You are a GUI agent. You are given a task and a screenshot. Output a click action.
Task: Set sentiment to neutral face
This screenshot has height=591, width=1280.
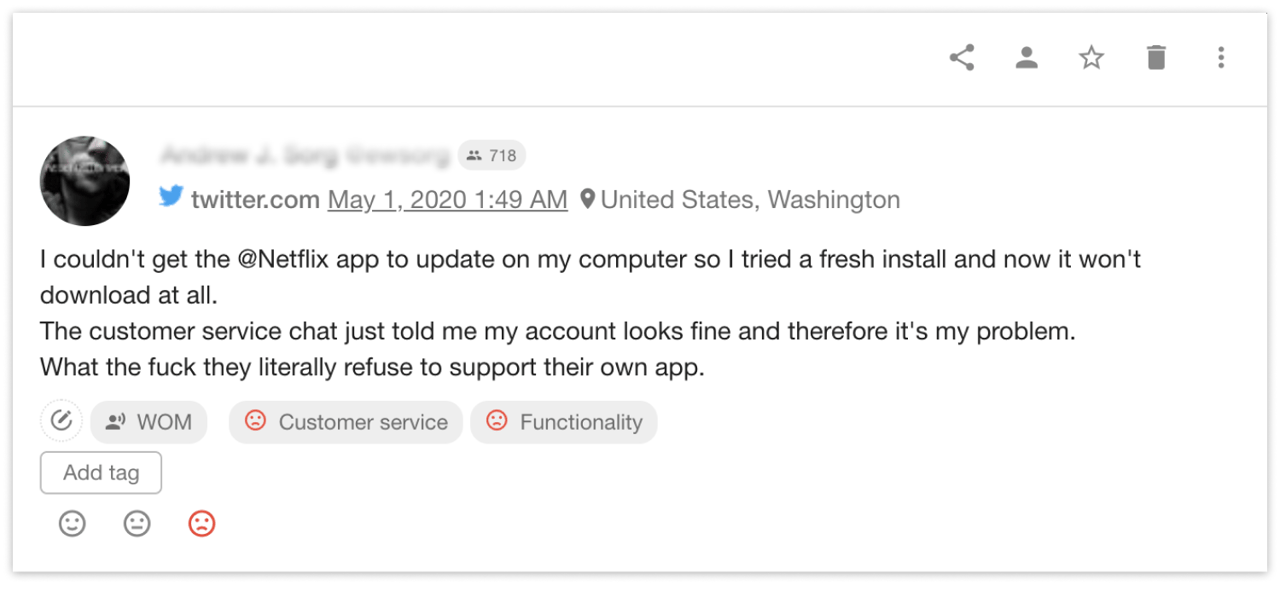137,523
